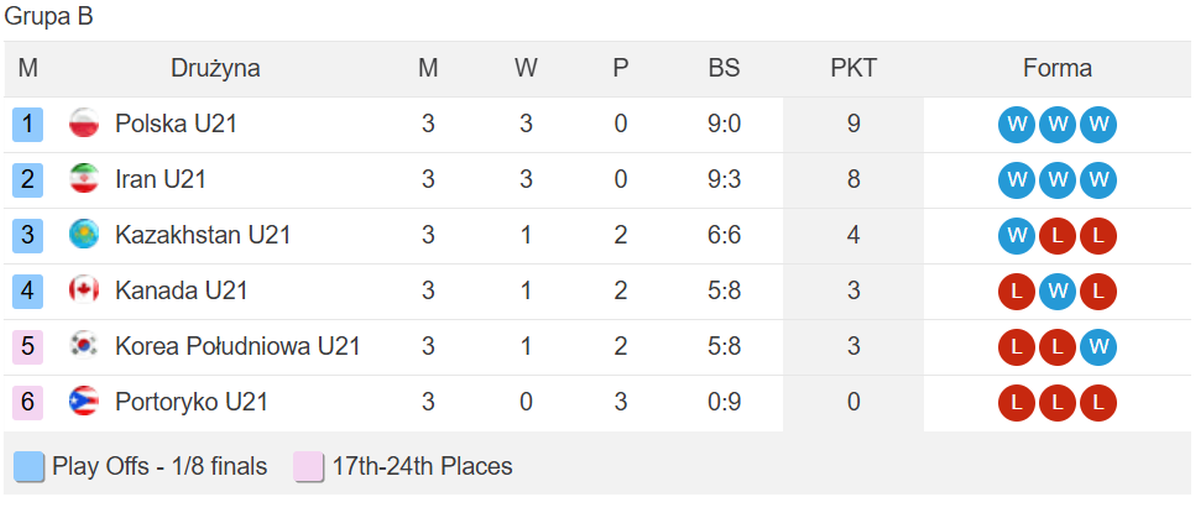This screenshot has width=1200, height=507.
Task: Open the Polska U21 team link
Action: pyautogui.click(x=176, y=124)
